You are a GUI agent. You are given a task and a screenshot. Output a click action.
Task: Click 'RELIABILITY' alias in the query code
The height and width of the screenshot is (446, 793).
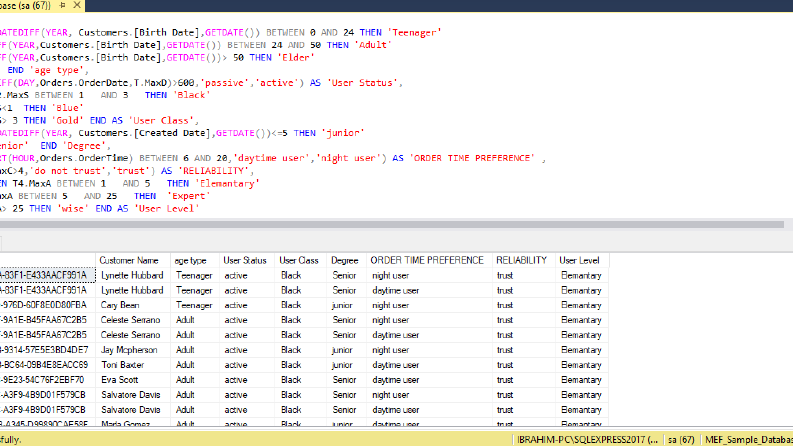[214, 171]
